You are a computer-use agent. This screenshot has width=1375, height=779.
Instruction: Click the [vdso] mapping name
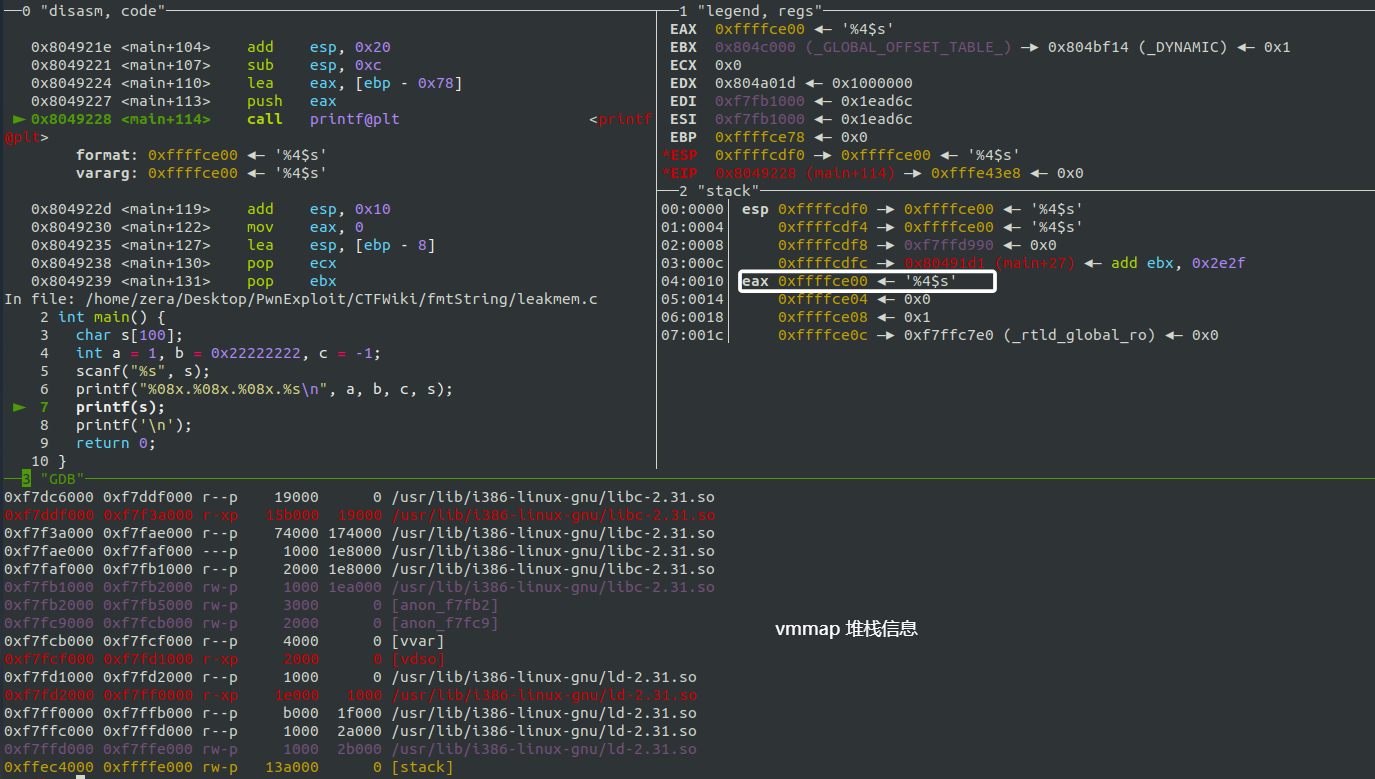419,659
